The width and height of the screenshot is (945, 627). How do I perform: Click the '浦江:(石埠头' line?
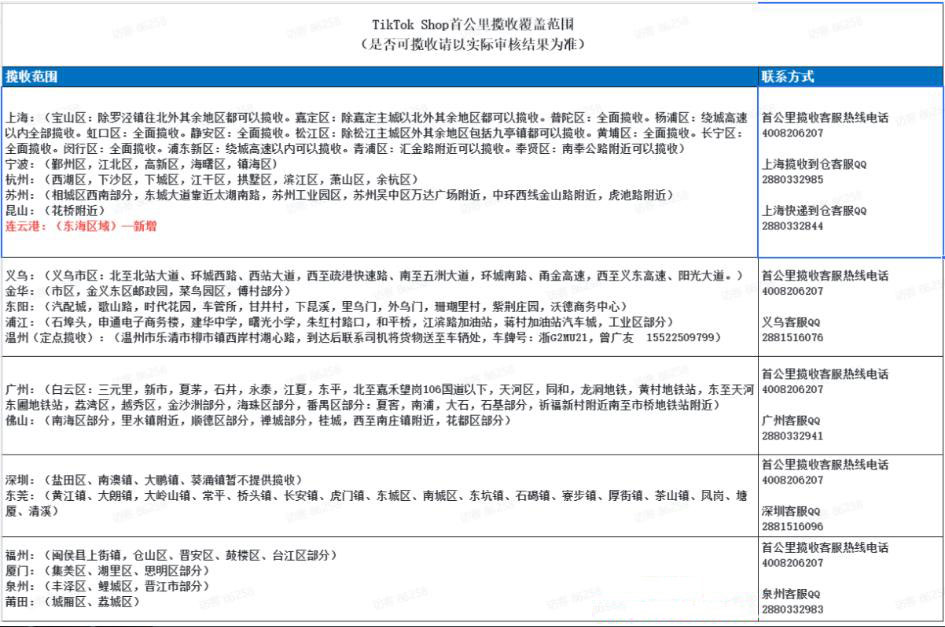[x=339, y=323]
